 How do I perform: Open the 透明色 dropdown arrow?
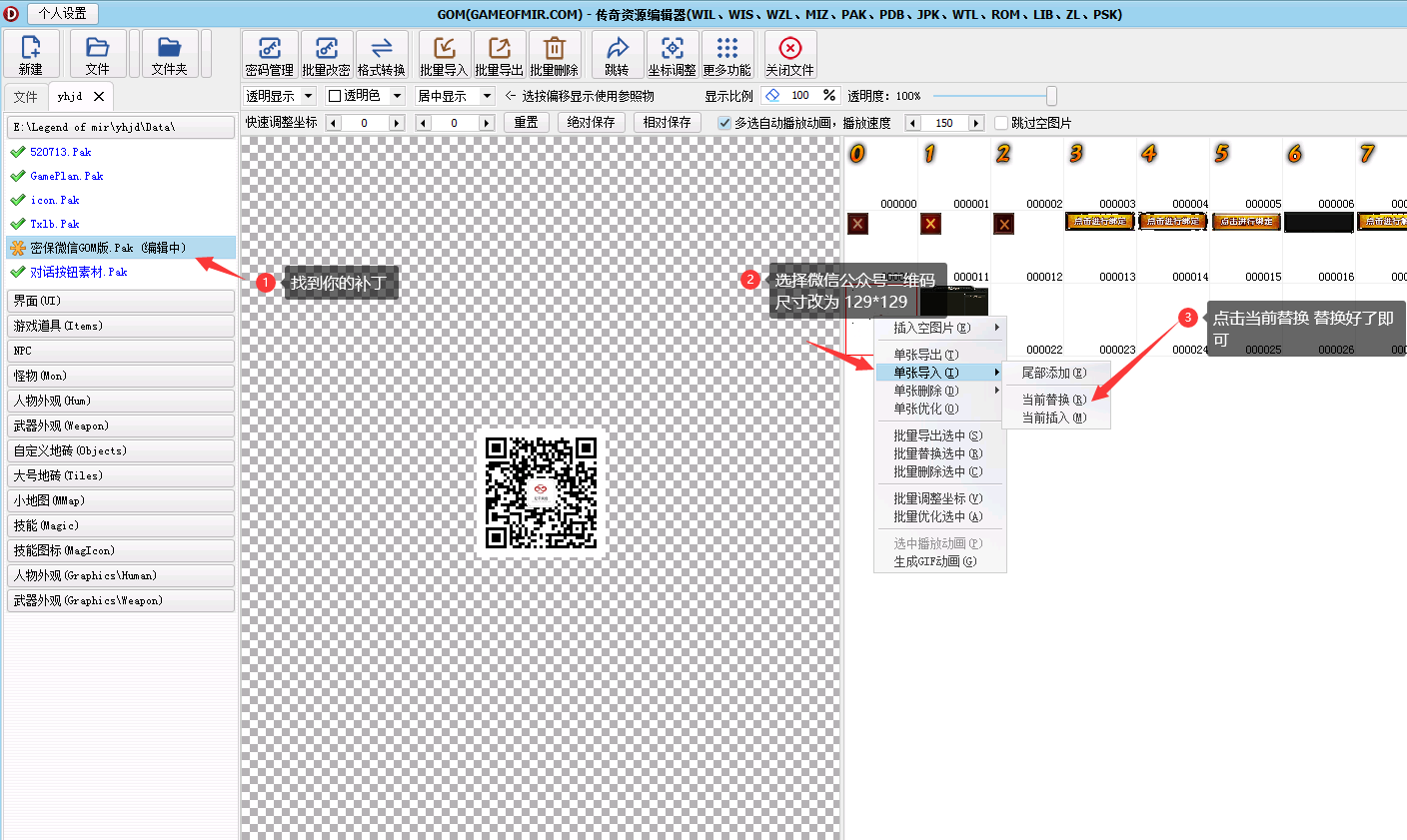tap(397, 96)
